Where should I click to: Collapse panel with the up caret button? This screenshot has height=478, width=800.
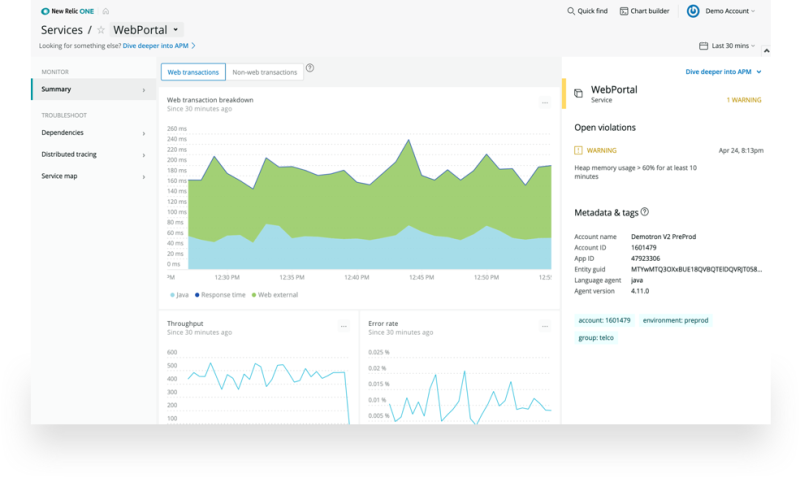(x=766, y=51)
